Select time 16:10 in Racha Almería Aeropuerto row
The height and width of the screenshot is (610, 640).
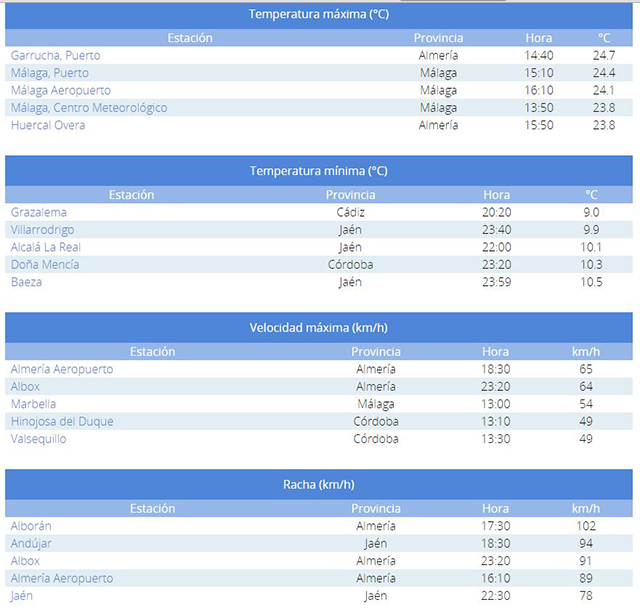496,578
